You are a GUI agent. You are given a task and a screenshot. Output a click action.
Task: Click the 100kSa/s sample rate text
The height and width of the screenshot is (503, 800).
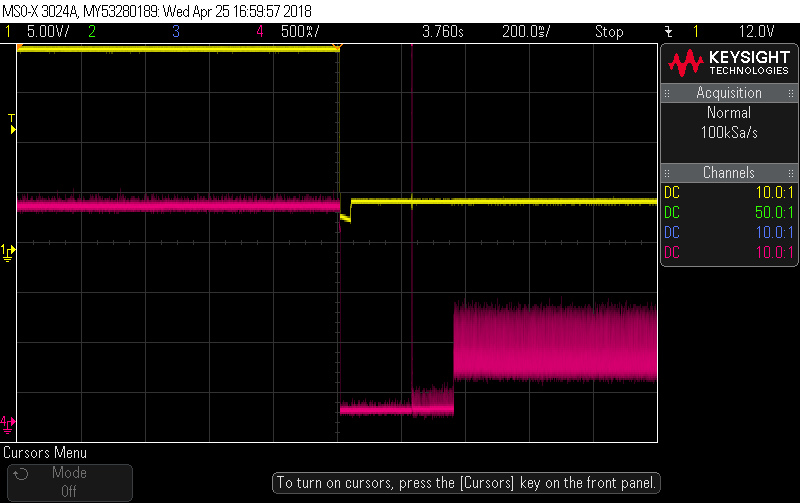729,133
